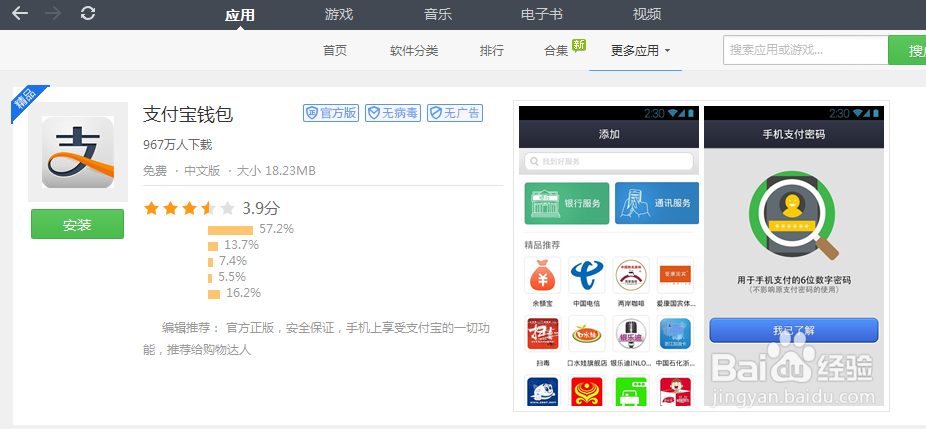Go back with the left arrow icon

(x=19, y=13)
